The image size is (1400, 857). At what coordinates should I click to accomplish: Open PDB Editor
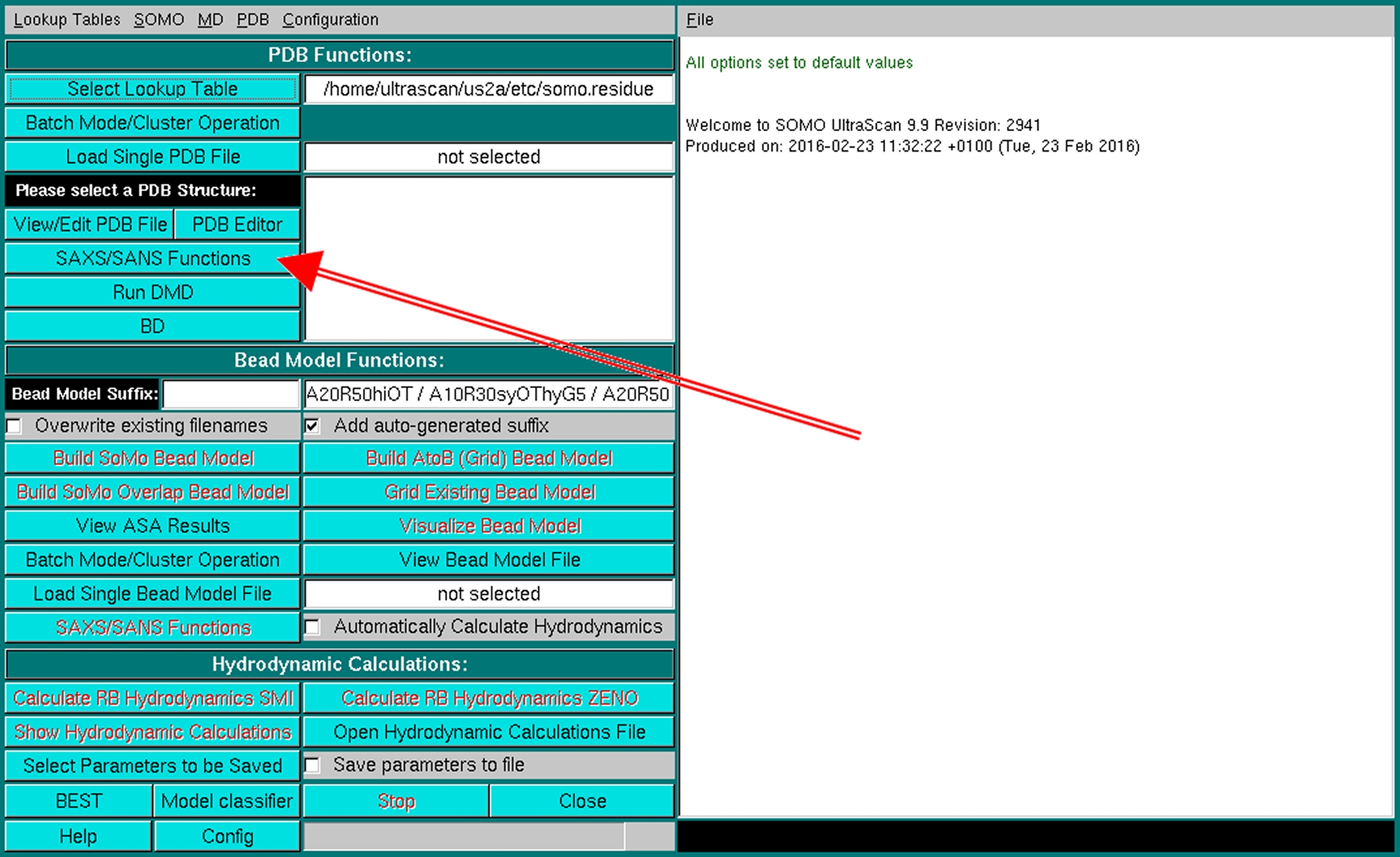pos(237,225)
